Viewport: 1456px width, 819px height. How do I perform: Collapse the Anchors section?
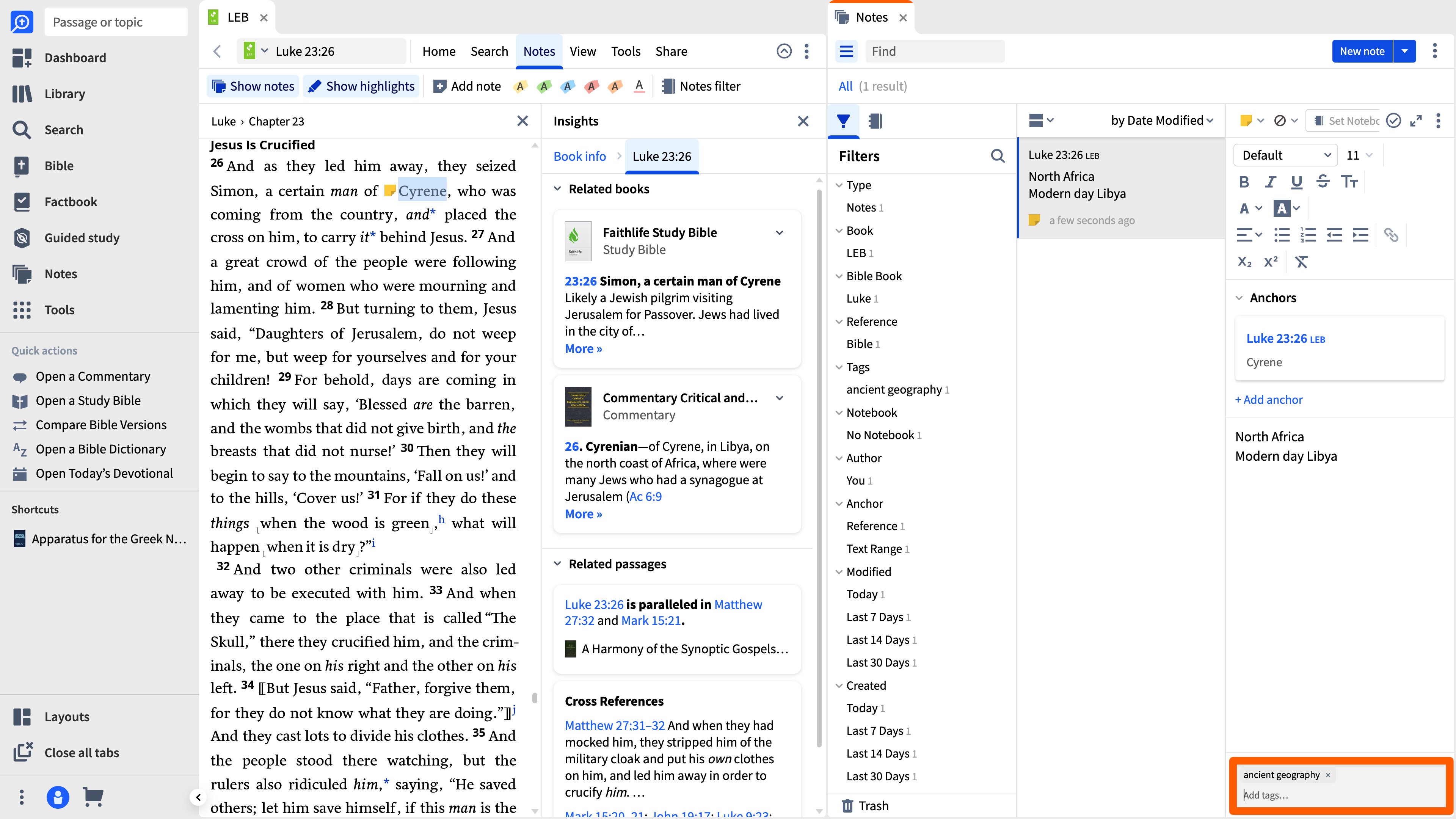(1239, 298)
